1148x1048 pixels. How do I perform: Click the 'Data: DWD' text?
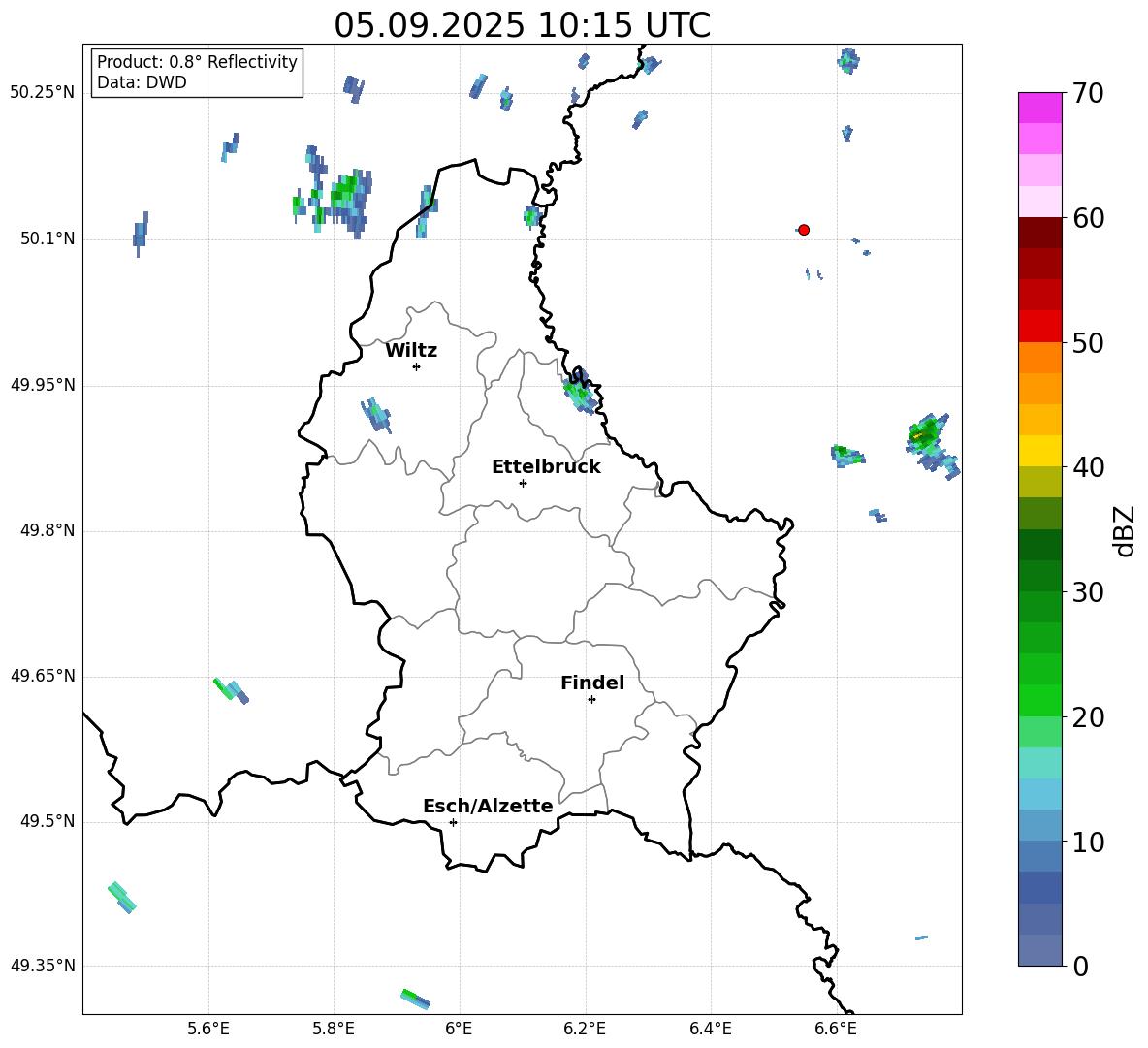[142, 82]
